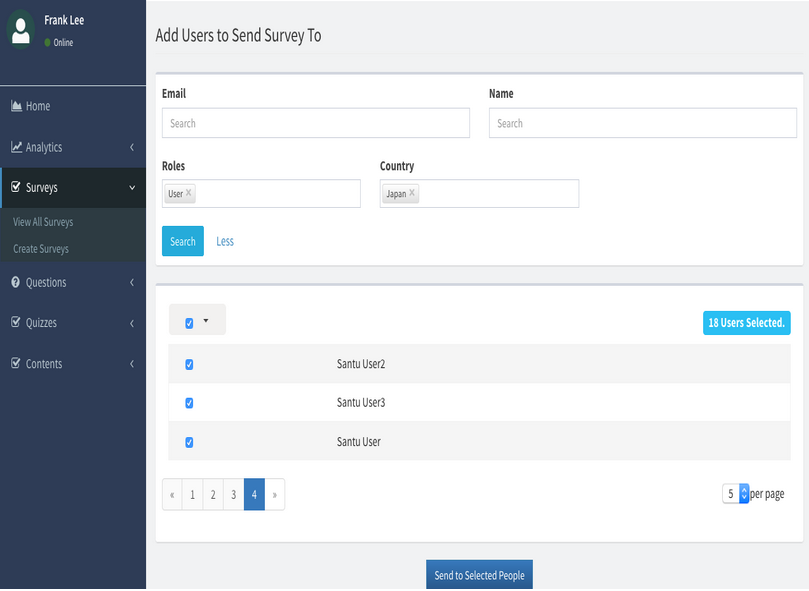Open Create Surveys submenu item
The image size is (809, 591).
41,249
